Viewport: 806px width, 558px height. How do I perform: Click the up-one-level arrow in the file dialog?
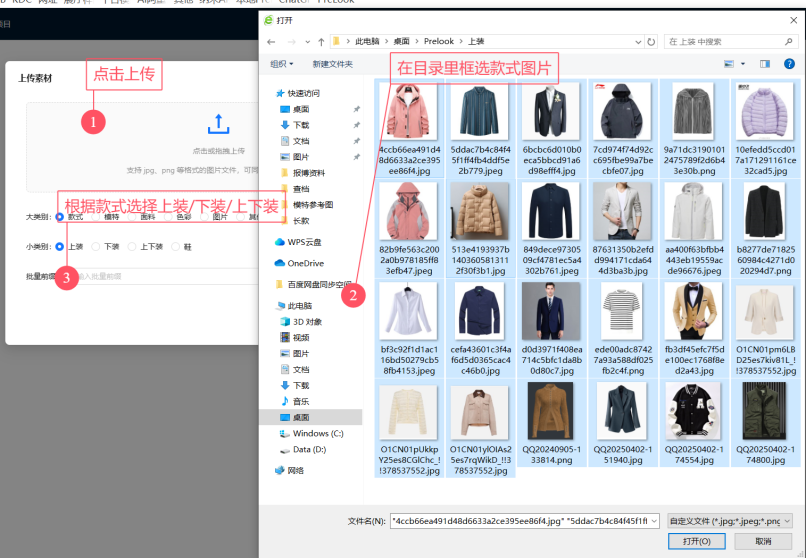320,41
